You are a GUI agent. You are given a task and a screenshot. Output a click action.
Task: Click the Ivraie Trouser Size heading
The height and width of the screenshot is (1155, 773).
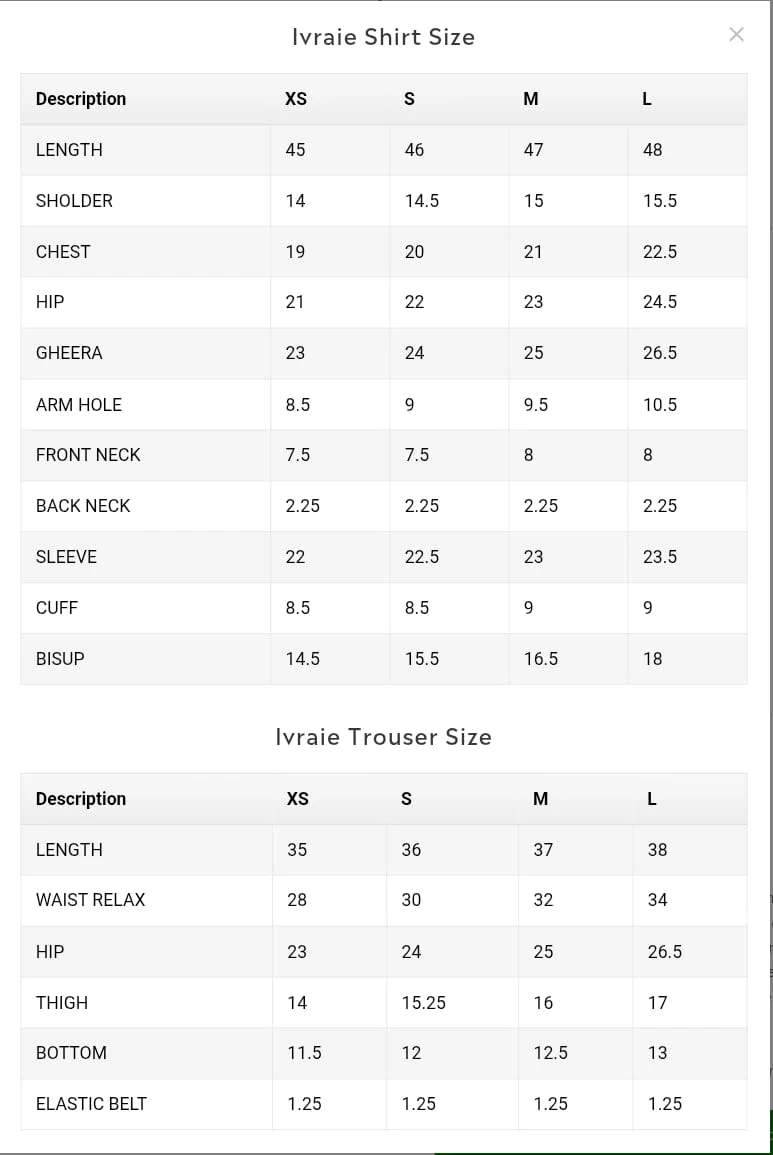point(383,737)
